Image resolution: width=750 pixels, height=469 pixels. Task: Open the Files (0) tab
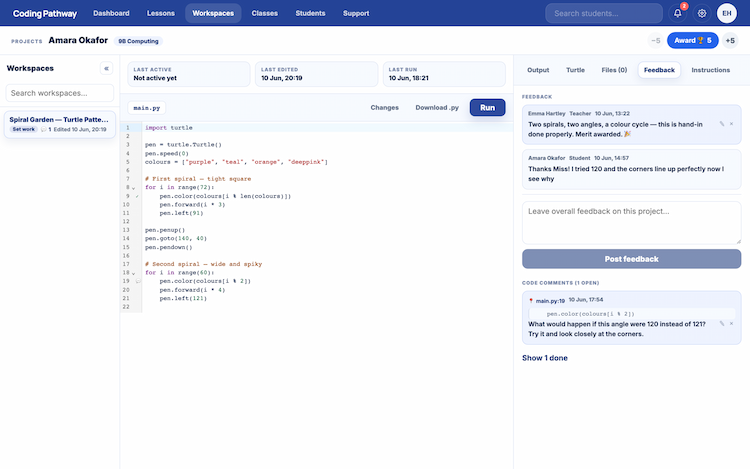tap(614, 70)
